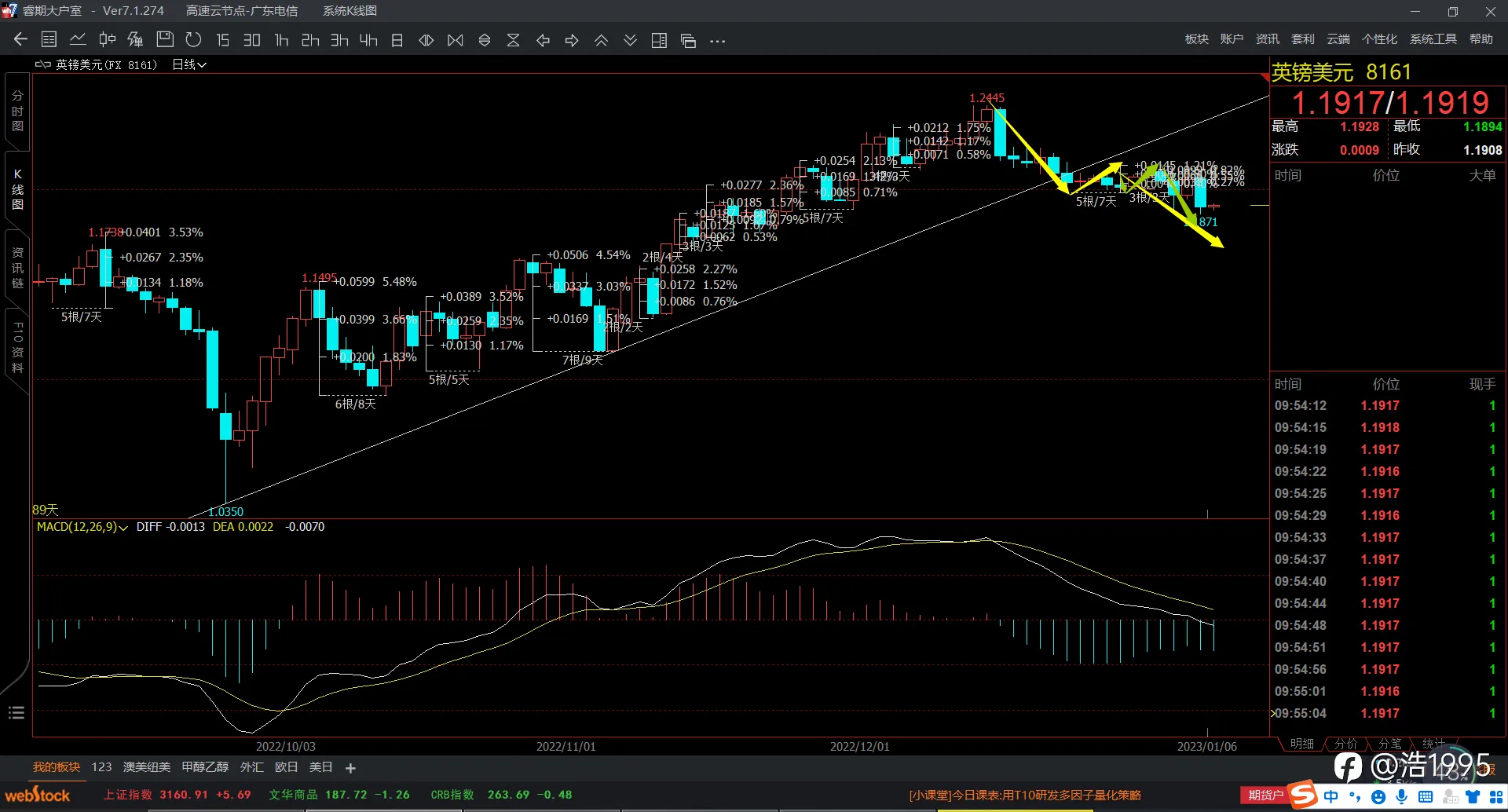The width and height of the screenshot is (1508, 812).
Task: Click the shift chart right arrow icon
Action: tap(572, 40)
